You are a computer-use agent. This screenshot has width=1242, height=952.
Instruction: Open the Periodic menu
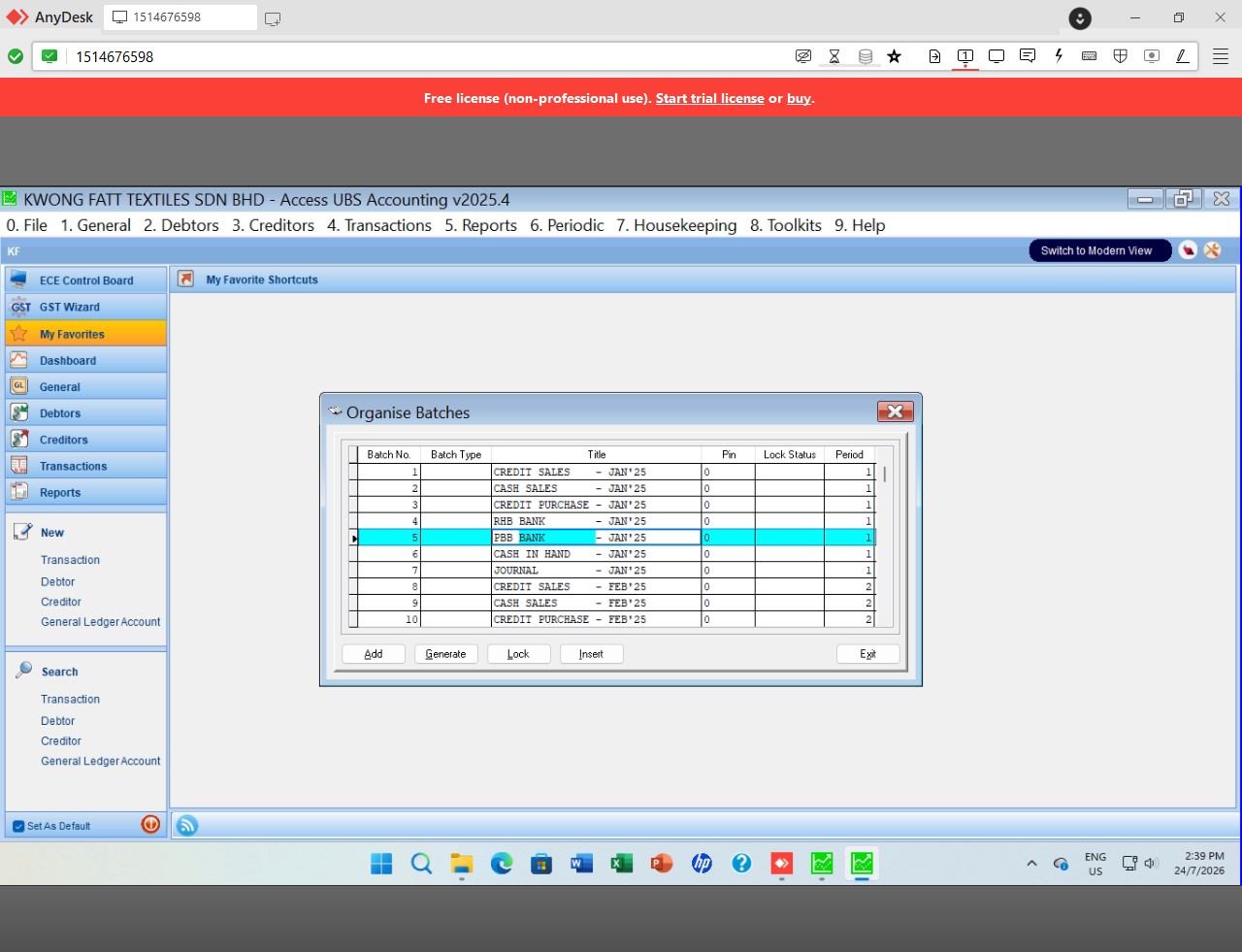[x=567, y=225]
